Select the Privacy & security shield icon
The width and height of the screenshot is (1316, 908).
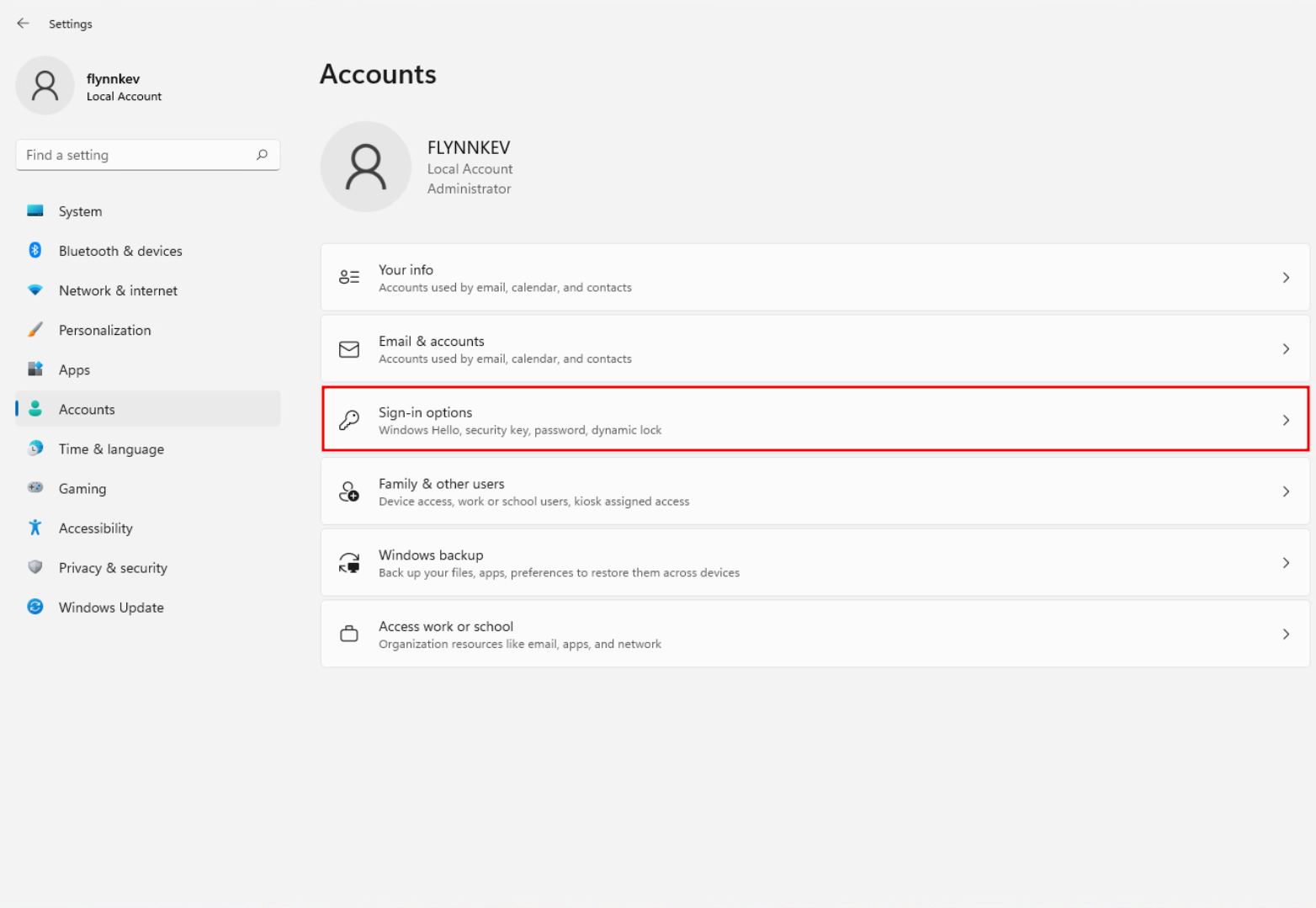tap(35, 567)
